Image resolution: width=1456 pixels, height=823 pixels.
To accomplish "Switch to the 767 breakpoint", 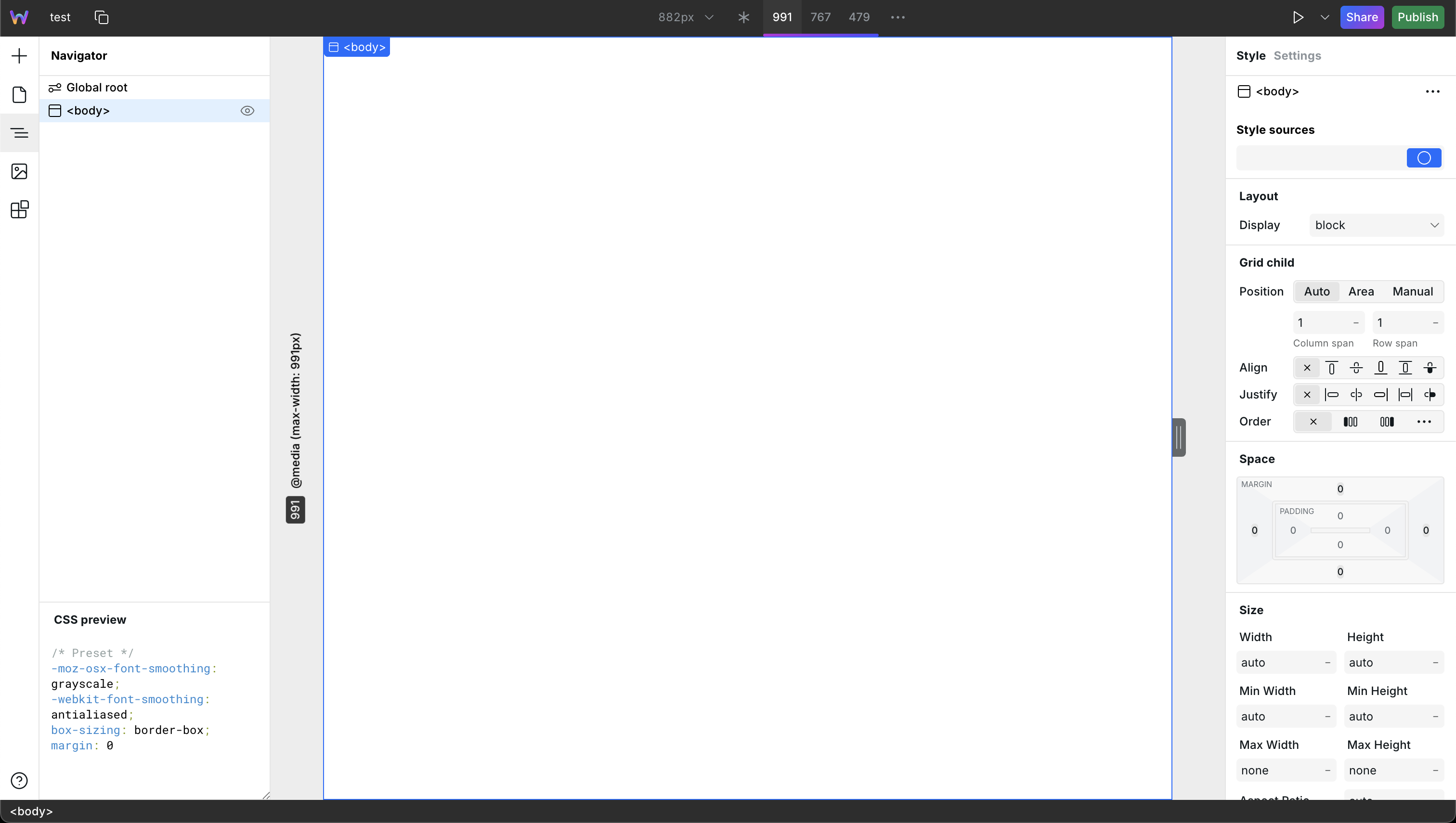I will tap(820, 17).
